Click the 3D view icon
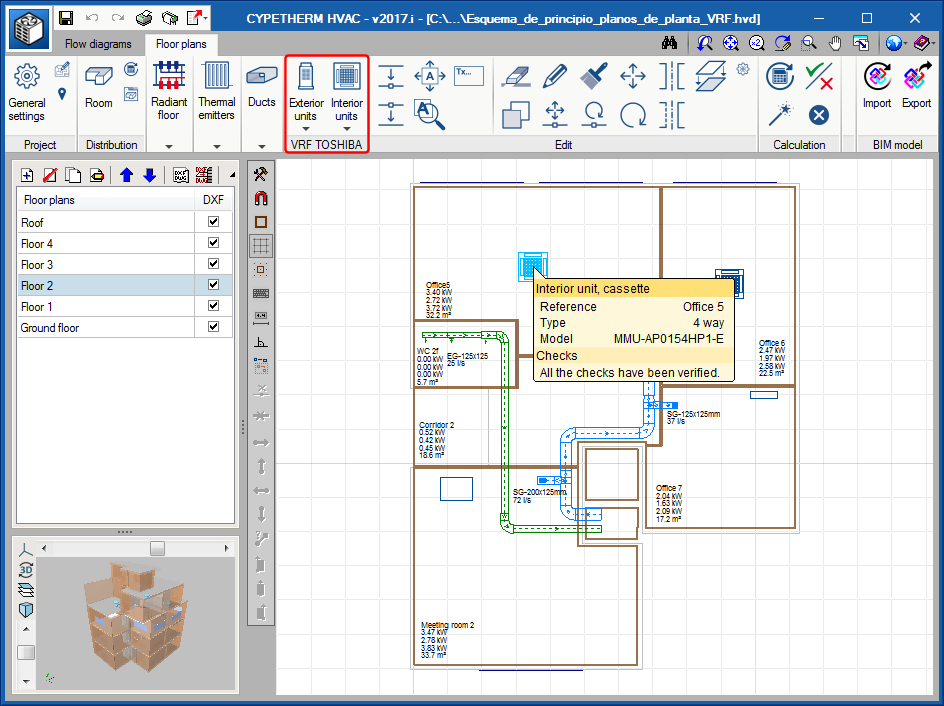This screenshot has width=944, height=706. tap(25, 569)
